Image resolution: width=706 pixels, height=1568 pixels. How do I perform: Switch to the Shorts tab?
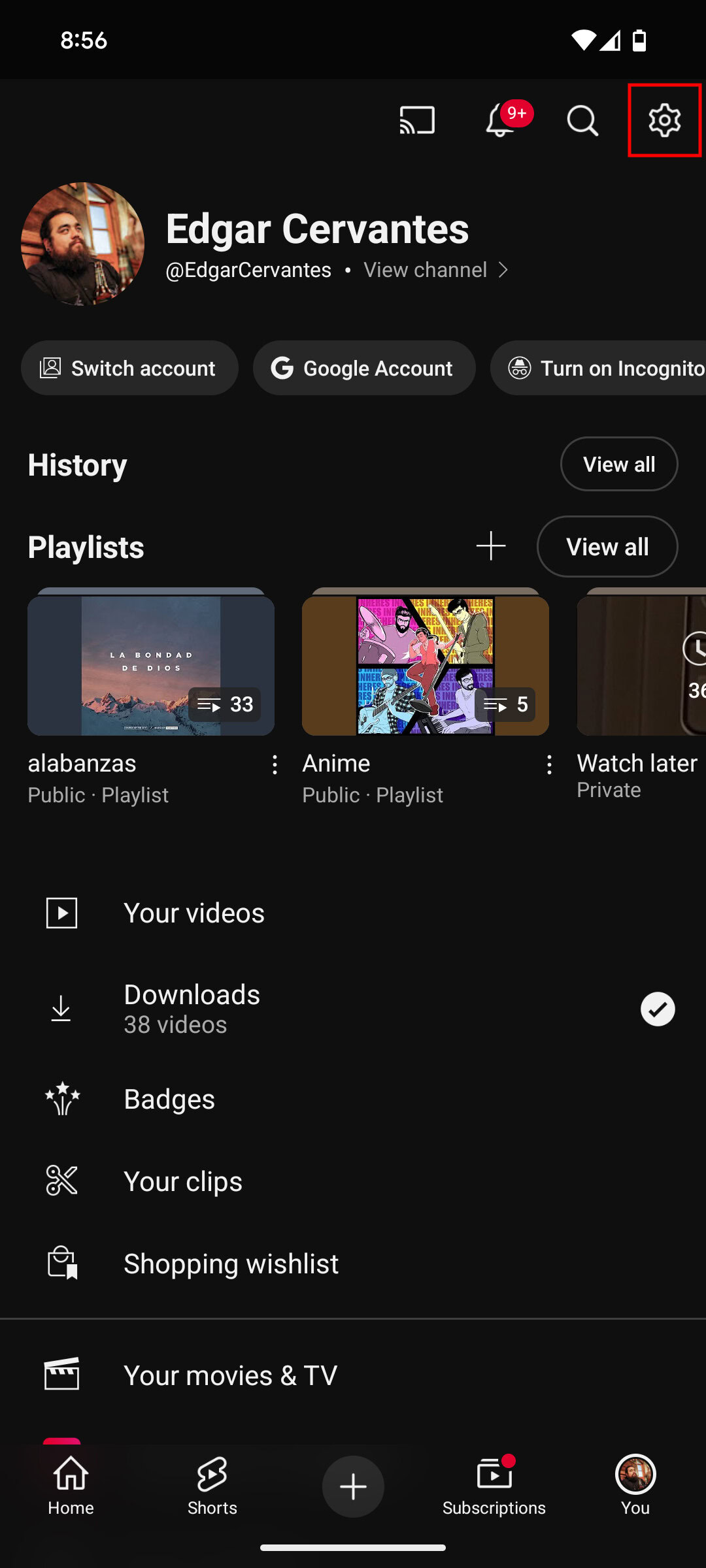[212, 1486]
